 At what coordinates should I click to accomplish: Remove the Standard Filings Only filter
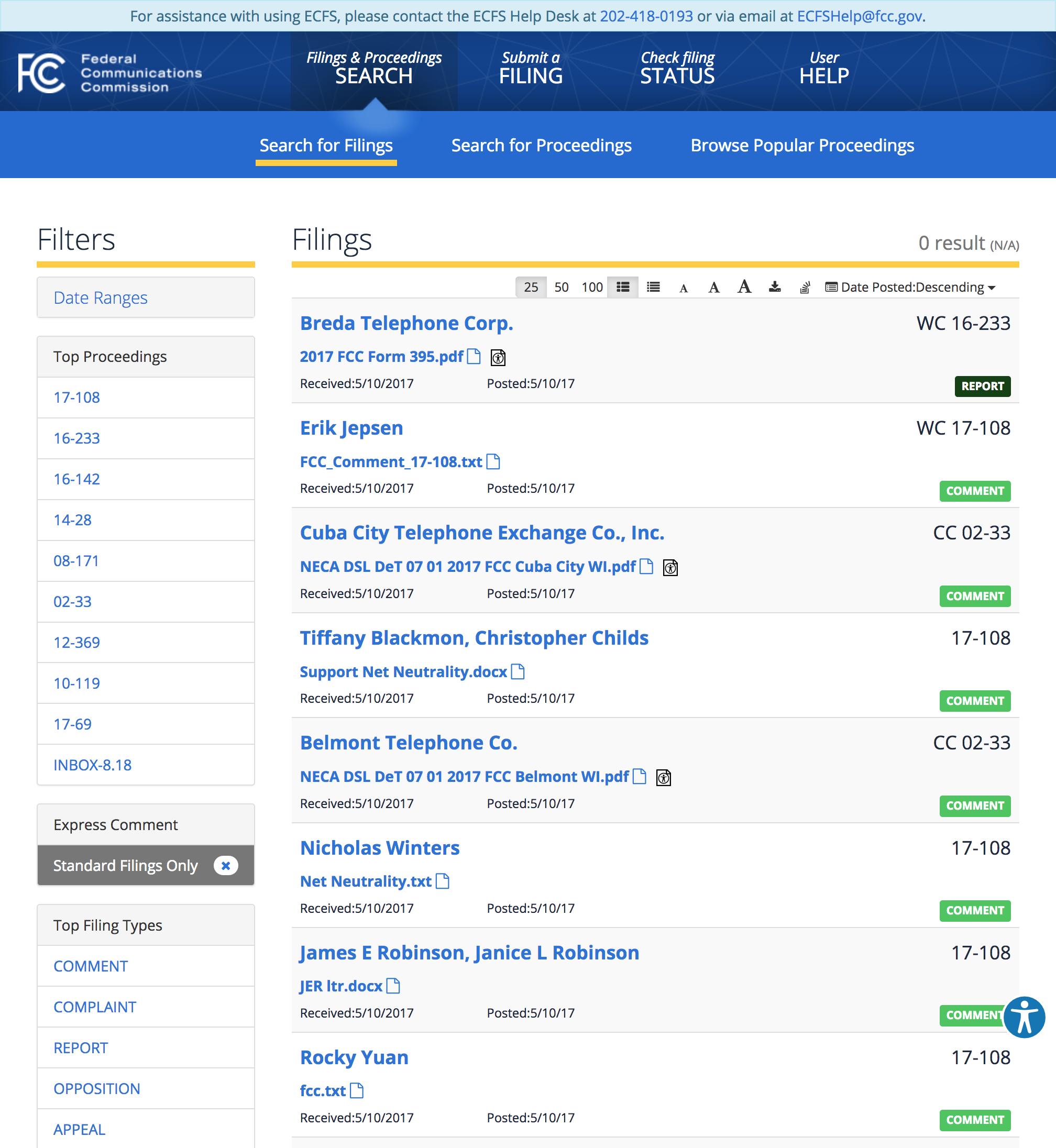pos(226,865)
